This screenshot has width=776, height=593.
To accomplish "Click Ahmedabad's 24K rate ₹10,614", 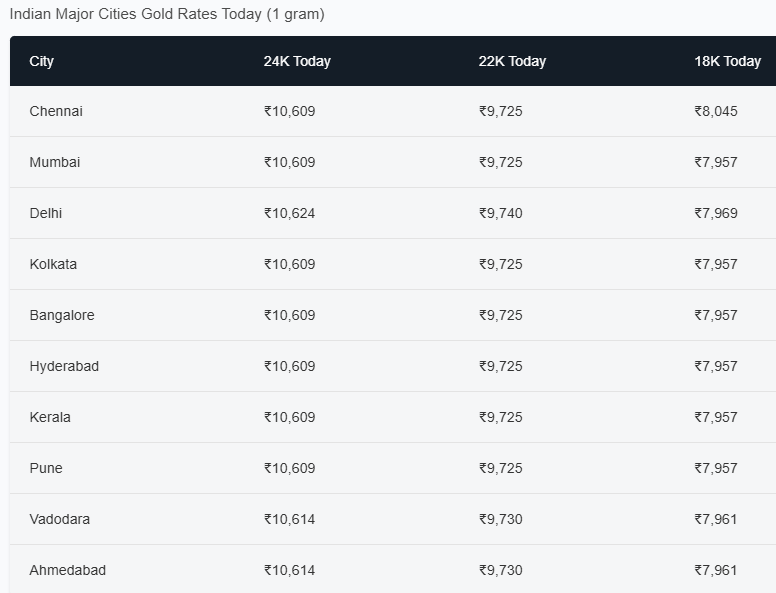I will 289,570.
